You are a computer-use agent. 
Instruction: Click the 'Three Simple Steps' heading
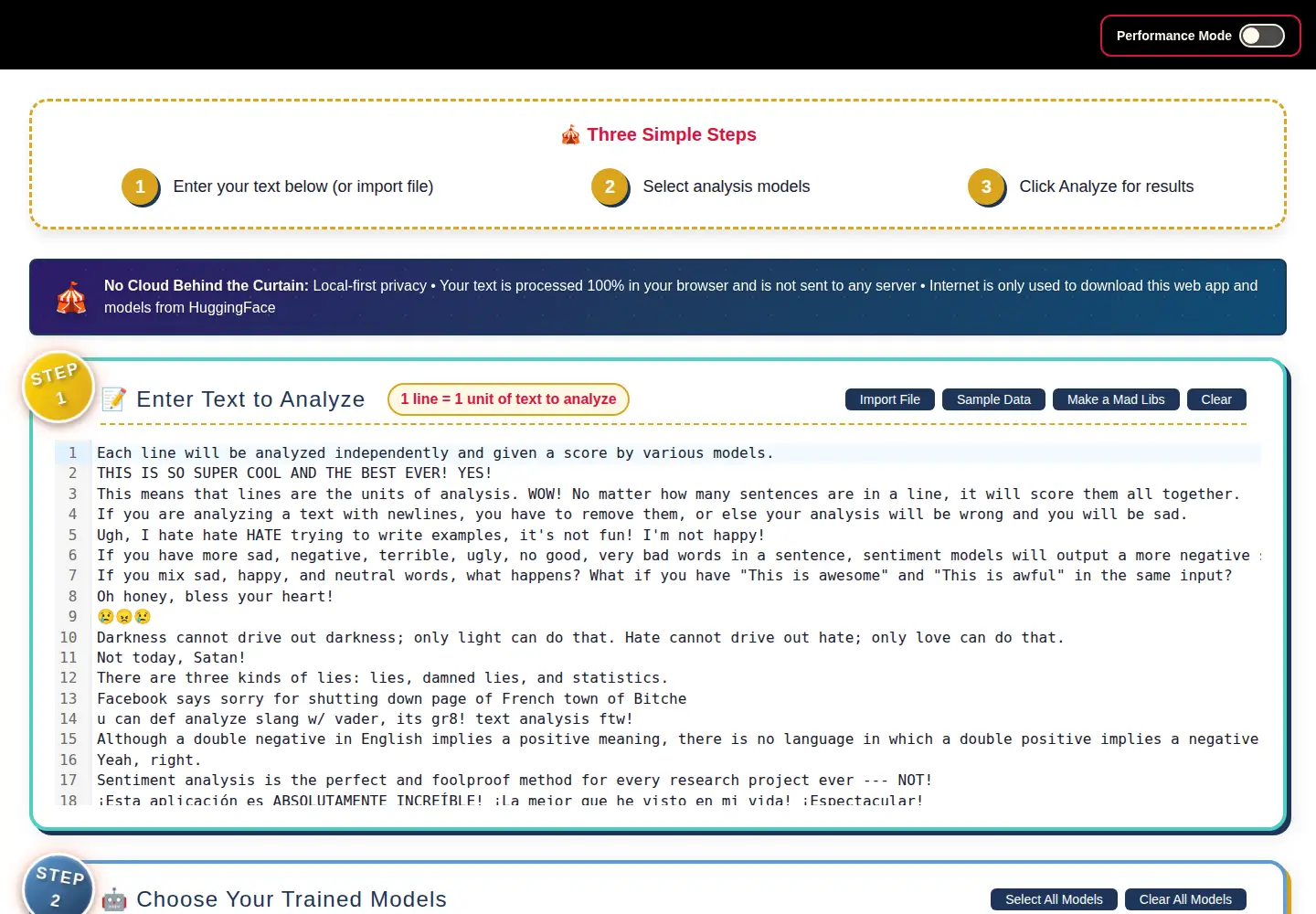click(672, 135)
